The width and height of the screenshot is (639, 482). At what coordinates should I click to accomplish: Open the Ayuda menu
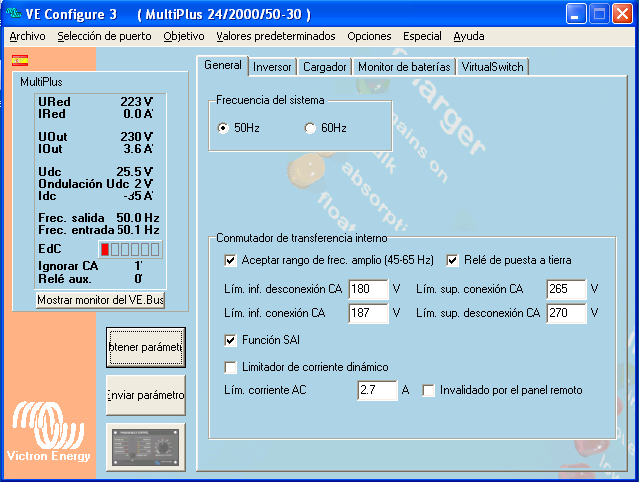tap(469, 36)
